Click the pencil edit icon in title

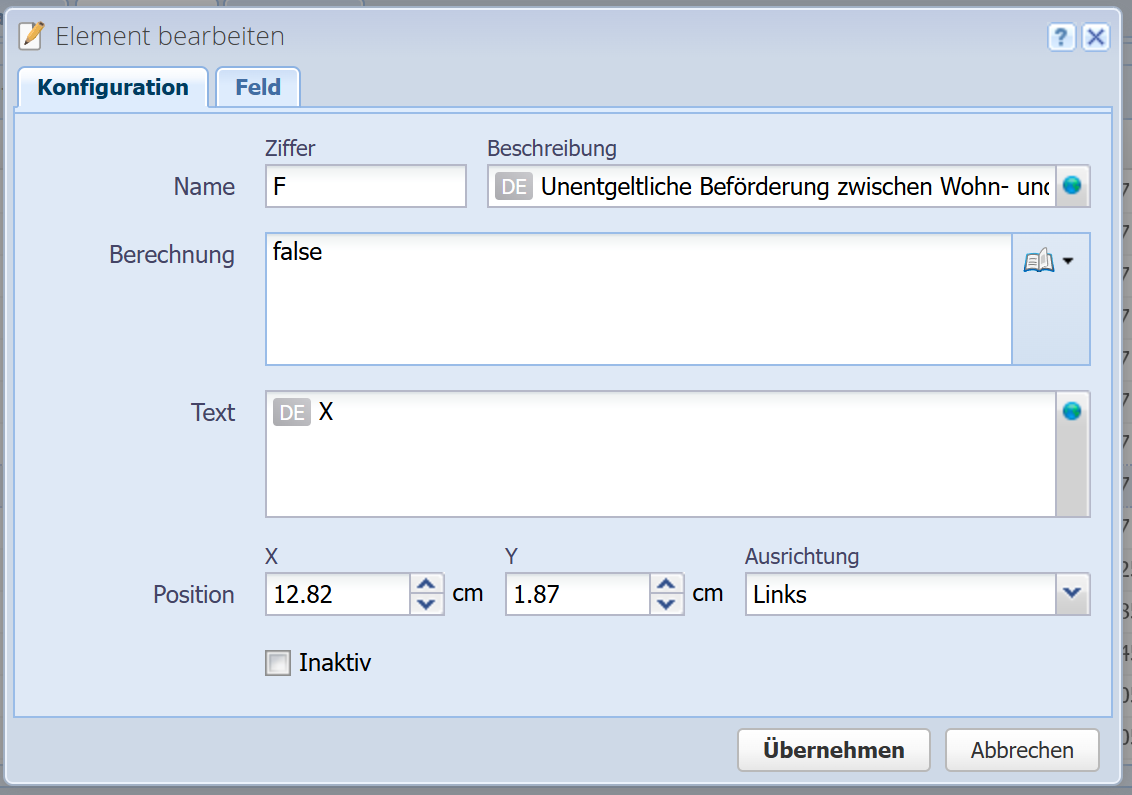point(32,37)
